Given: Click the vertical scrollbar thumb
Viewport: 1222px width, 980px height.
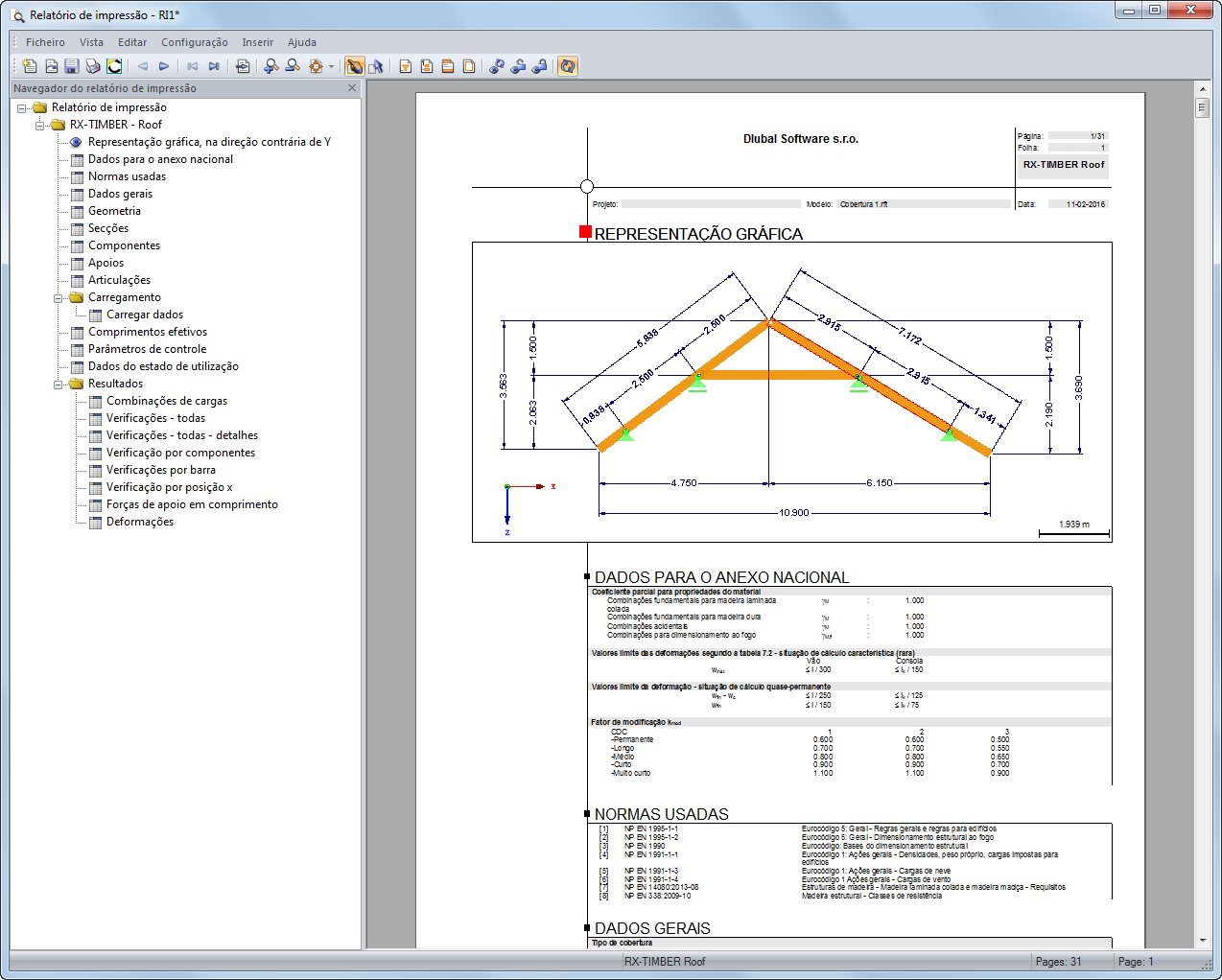Looking at the screenshot, I should (x=1203, y=107).
